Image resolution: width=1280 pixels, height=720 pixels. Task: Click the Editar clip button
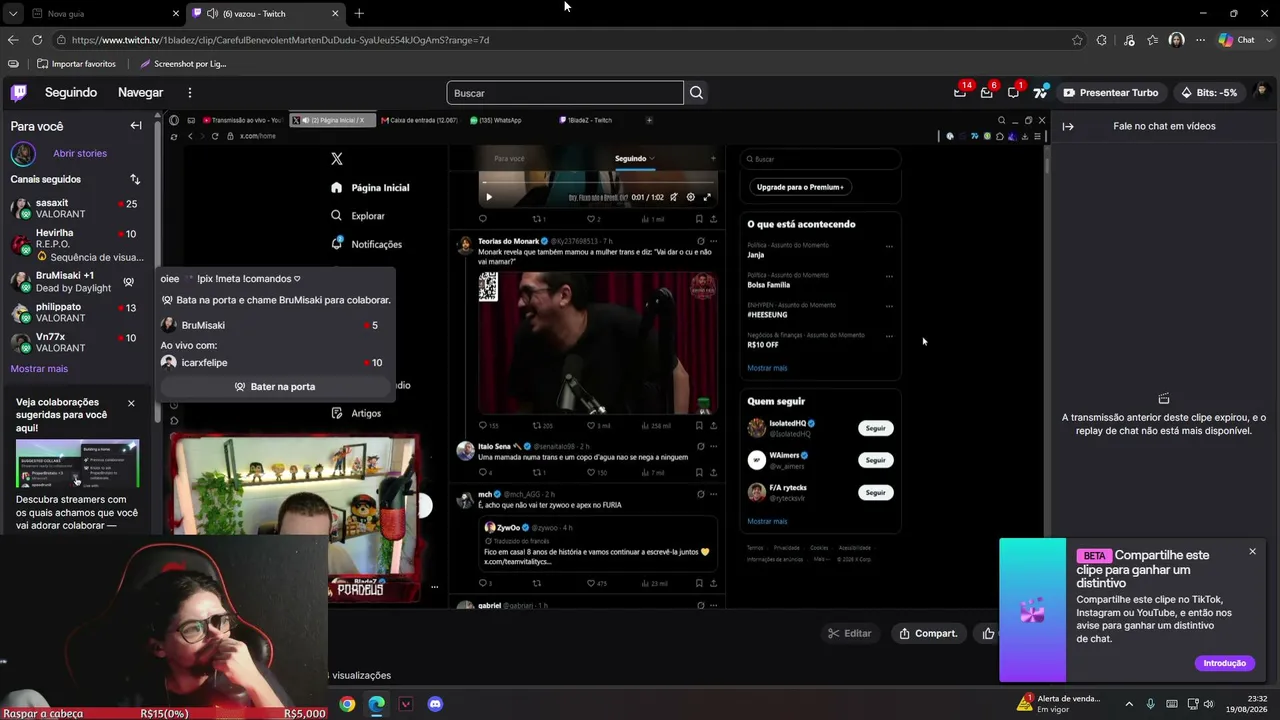pyautogui.click(x=850, y=633)
